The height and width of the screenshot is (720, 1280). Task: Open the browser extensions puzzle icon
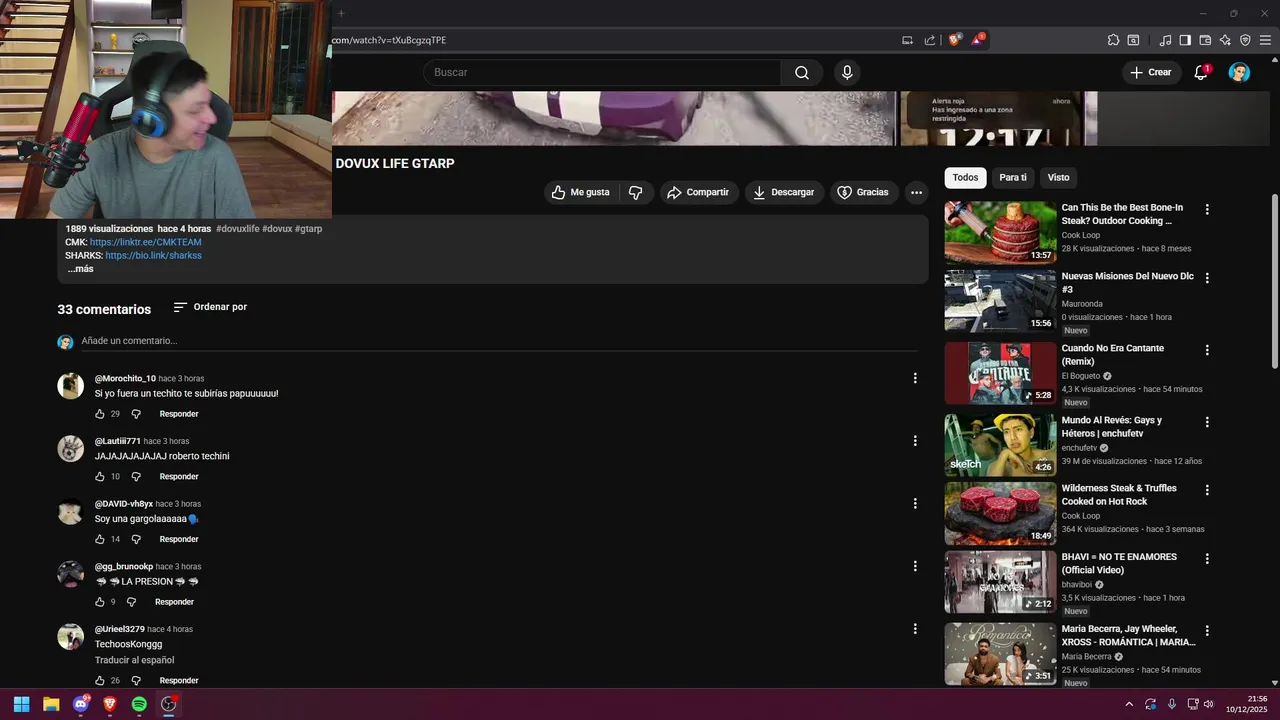[1113, 40]
